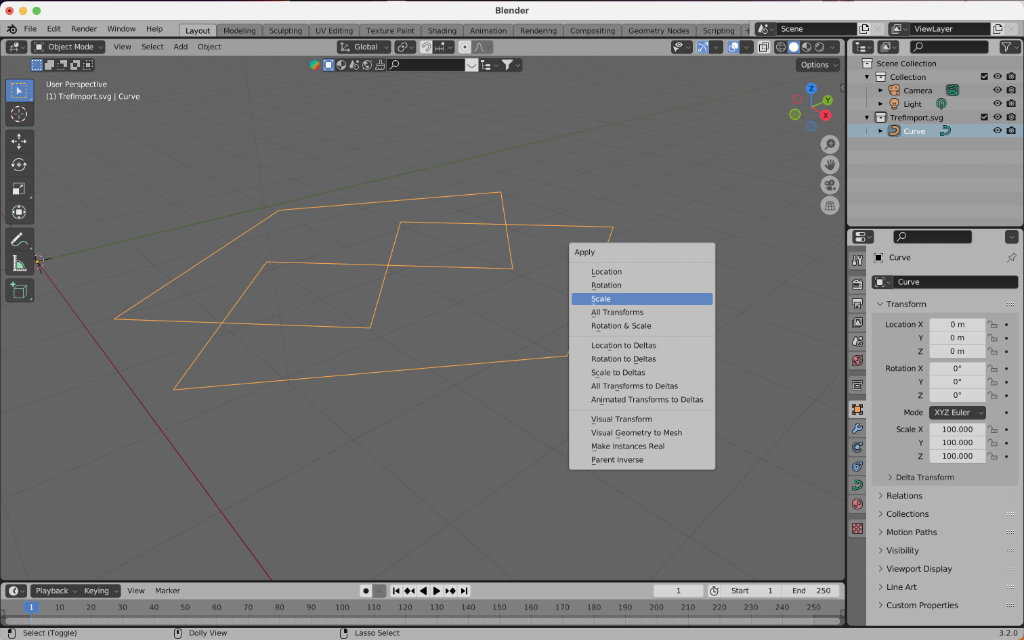Screen dimensions: 1024x640
Task: Open the XYZ Euler rotation mode dropdown
Action: 958,413
